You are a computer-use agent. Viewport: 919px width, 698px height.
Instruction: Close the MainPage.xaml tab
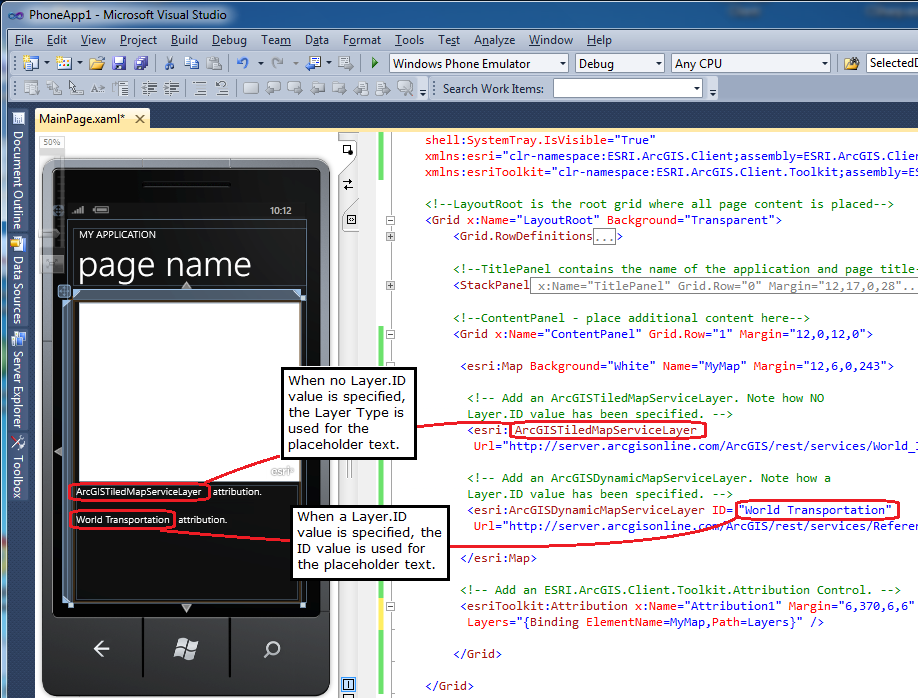[140, 119]
